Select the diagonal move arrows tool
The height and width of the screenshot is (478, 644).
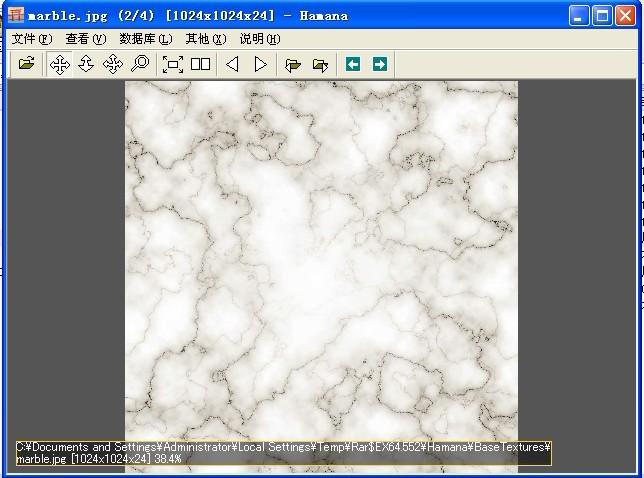click(113, 64)
